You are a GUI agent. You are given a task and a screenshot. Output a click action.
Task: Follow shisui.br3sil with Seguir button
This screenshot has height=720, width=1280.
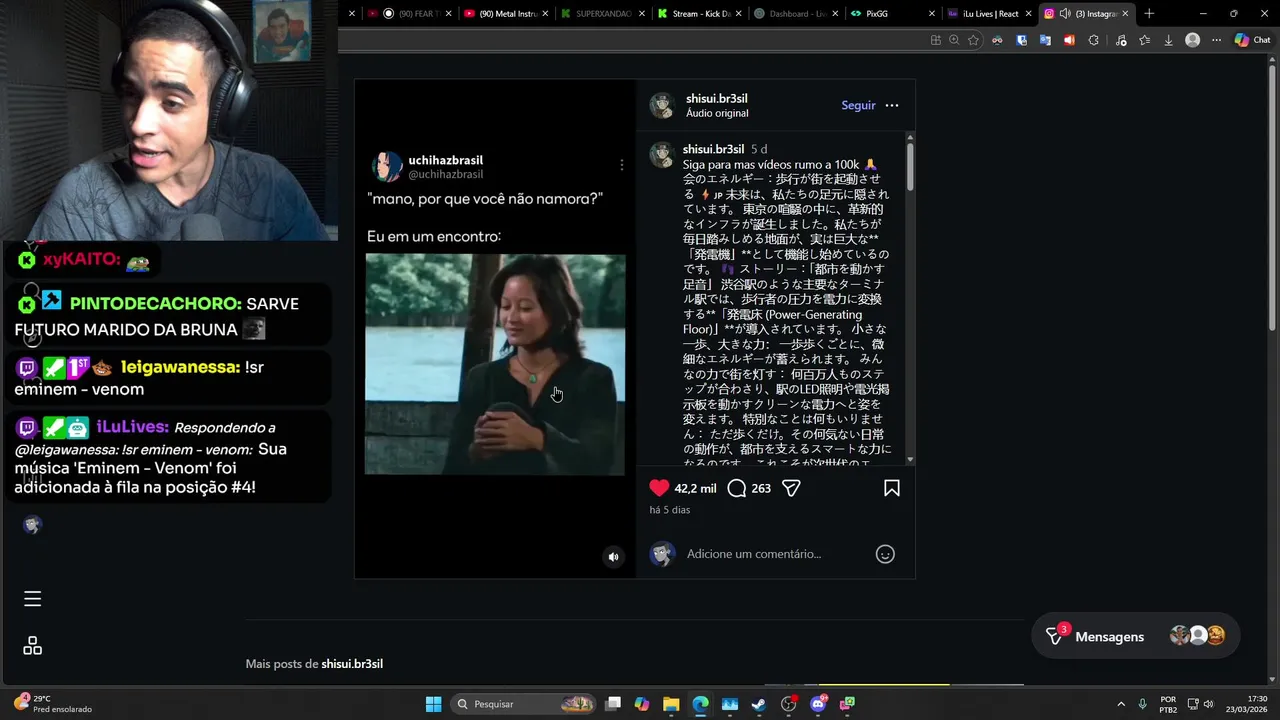[x=858, y=105]
